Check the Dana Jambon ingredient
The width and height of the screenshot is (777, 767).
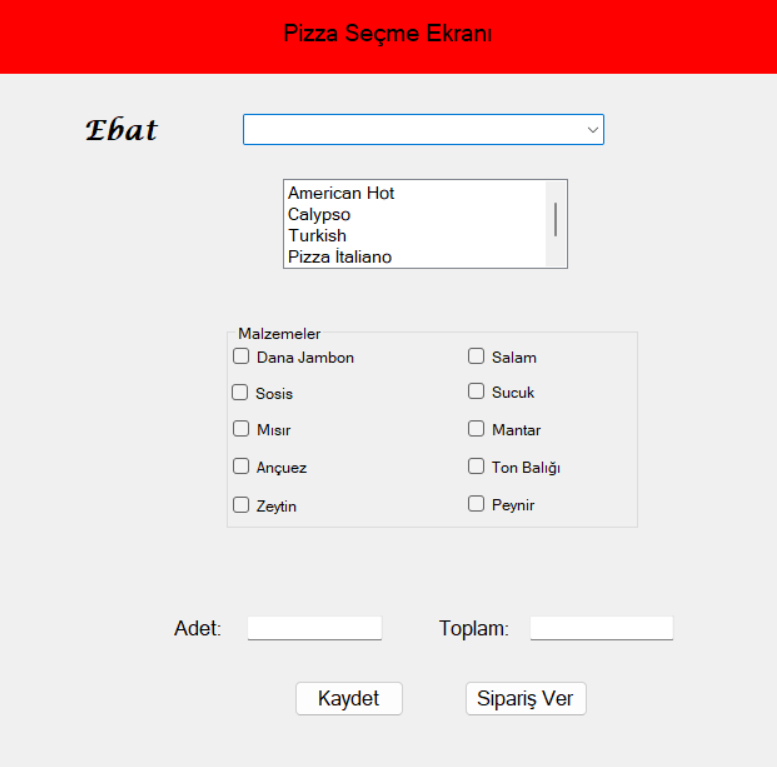(241, 356)
